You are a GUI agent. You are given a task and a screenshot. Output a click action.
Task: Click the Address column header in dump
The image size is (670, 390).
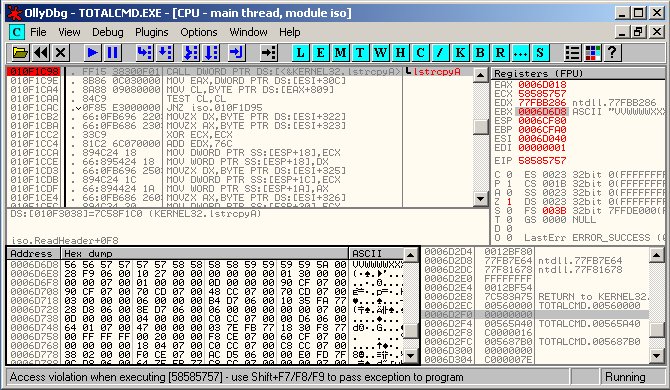pos(34,253)
